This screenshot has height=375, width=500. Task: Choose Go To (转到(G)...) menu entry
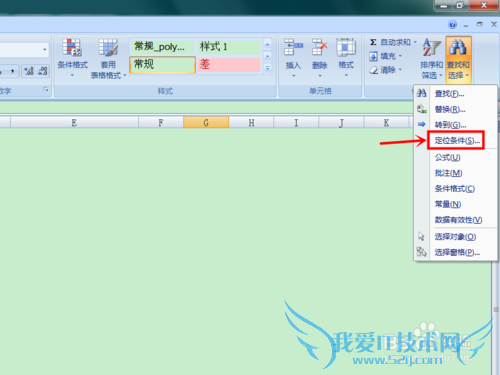click(x=455, y=125)
